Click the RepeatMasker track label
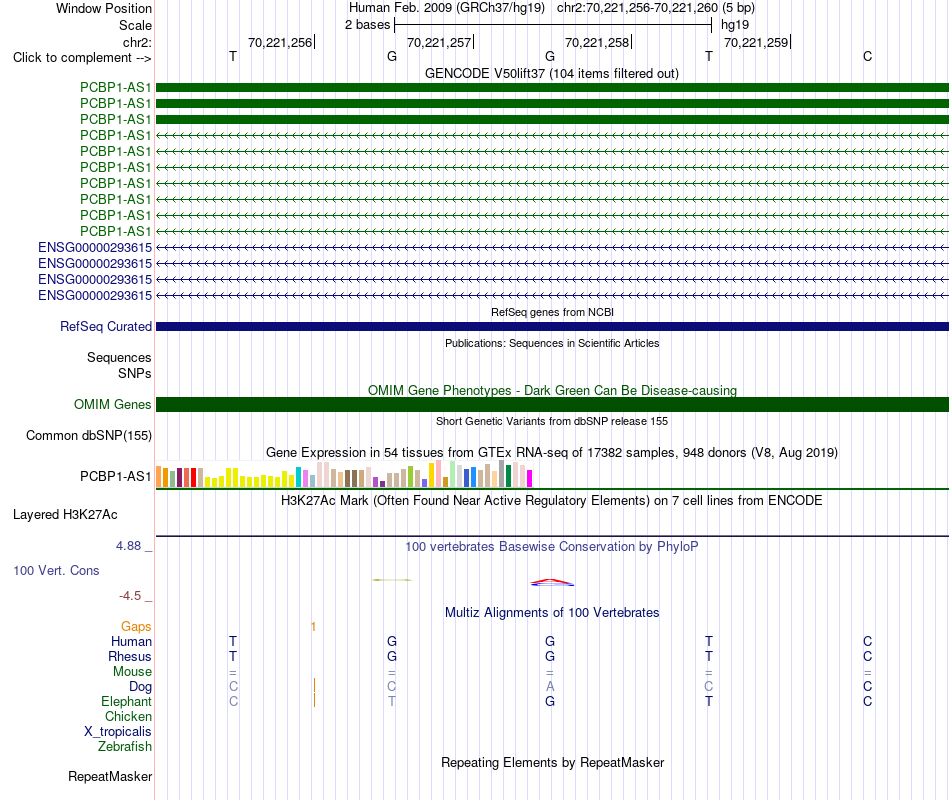The image size is (950, 800). (110, 776)
